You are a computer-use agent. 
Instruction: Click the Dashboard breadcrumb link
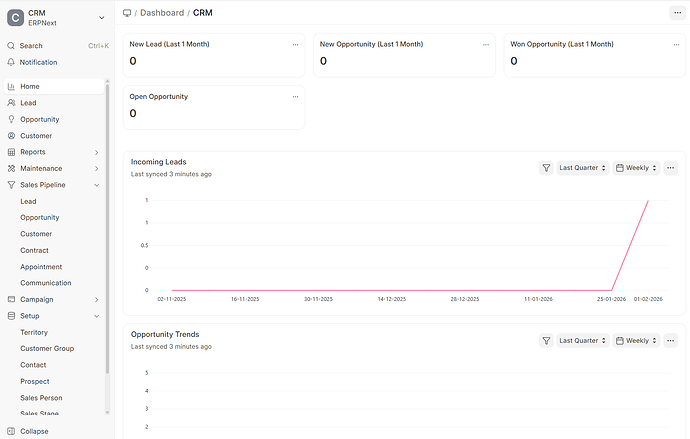162,13
